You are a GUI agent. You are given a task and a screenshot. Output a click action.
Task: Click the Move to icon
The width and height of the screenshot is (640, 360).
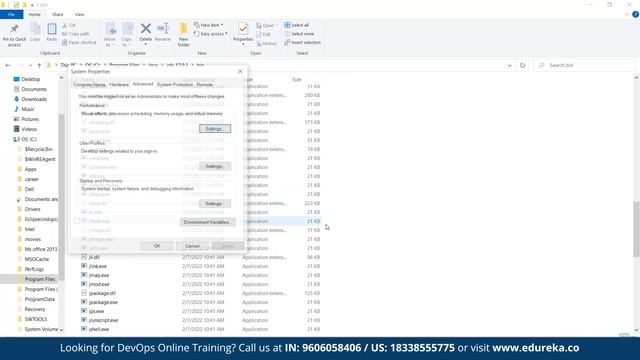click(110, 29)
